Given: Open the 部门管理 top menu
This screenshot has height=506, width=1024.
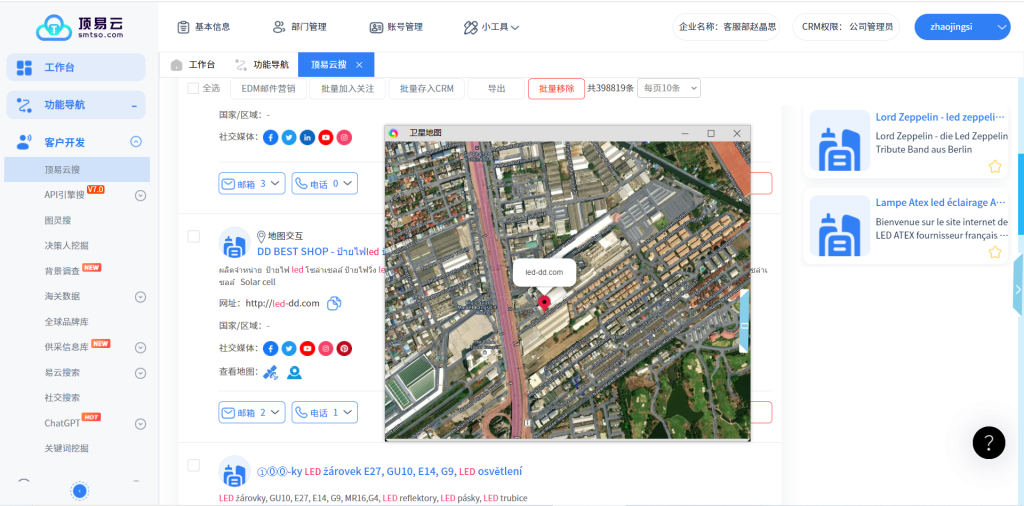Looking at the screenshot, I should (300, 27).
